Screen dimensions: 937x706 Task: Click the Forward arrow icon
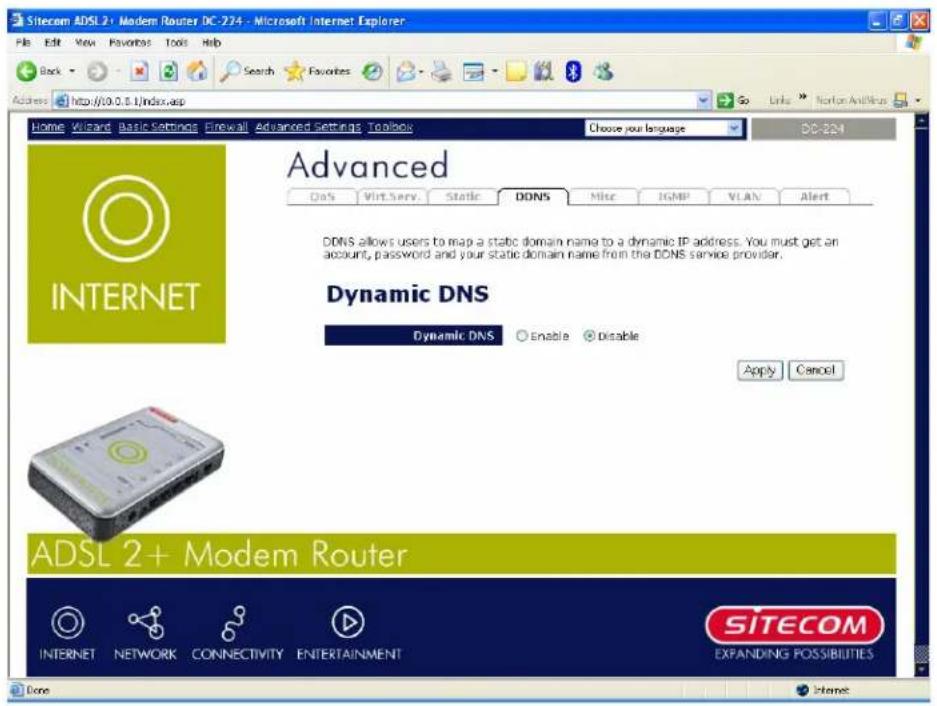point(97,72)
